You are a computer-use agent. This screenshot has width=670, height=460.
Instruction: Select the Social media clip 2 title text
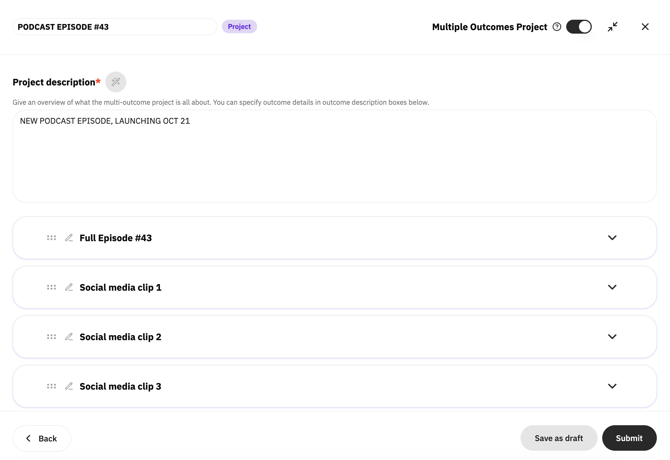click(120, 337)
